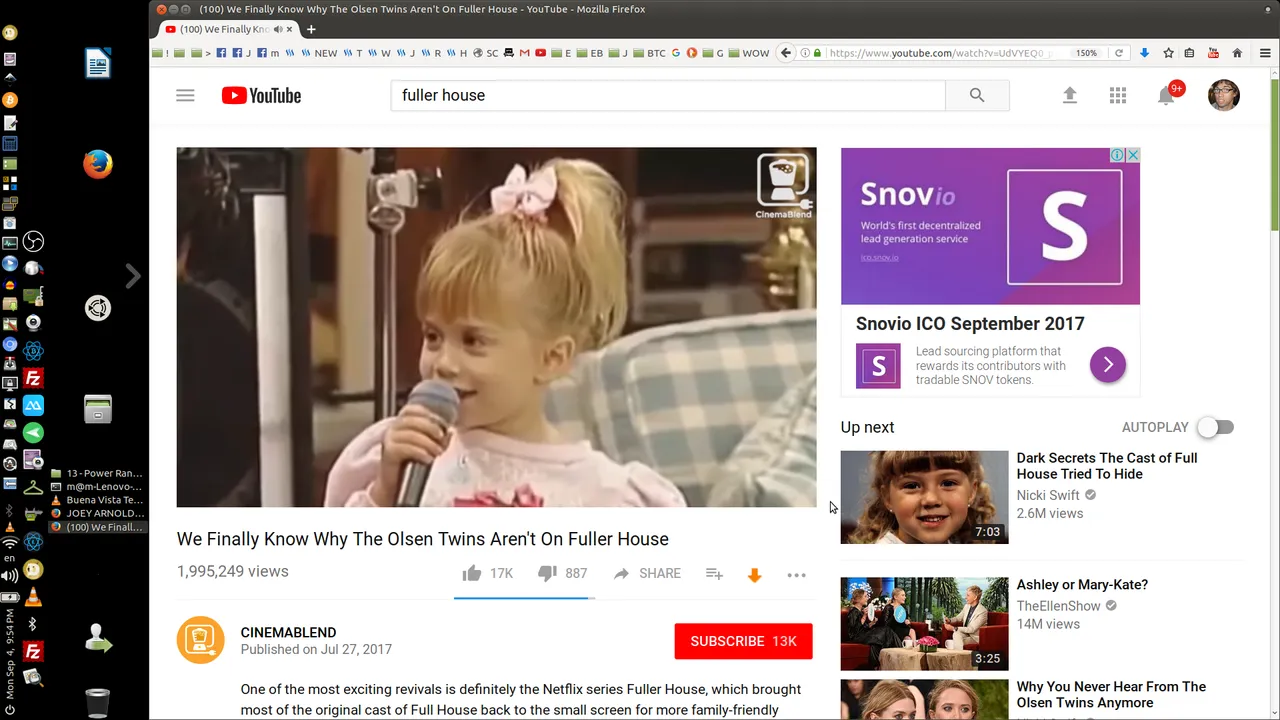Open the CINEMABLEND channel name link
This screenshot has width=1280, height=720.
point(288,632)
